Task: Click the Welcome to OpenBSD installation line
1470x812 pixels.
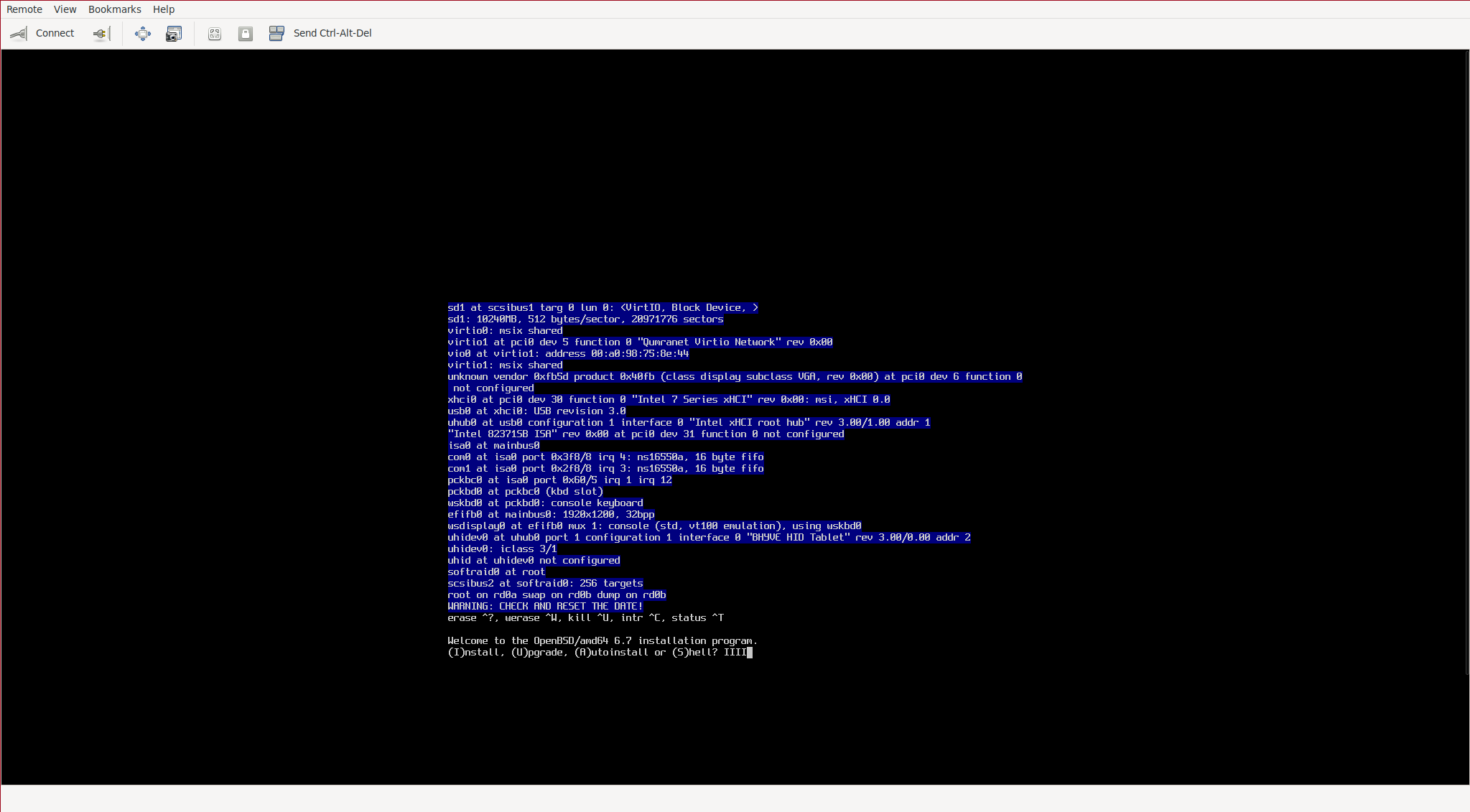Action: click(602, 641)
